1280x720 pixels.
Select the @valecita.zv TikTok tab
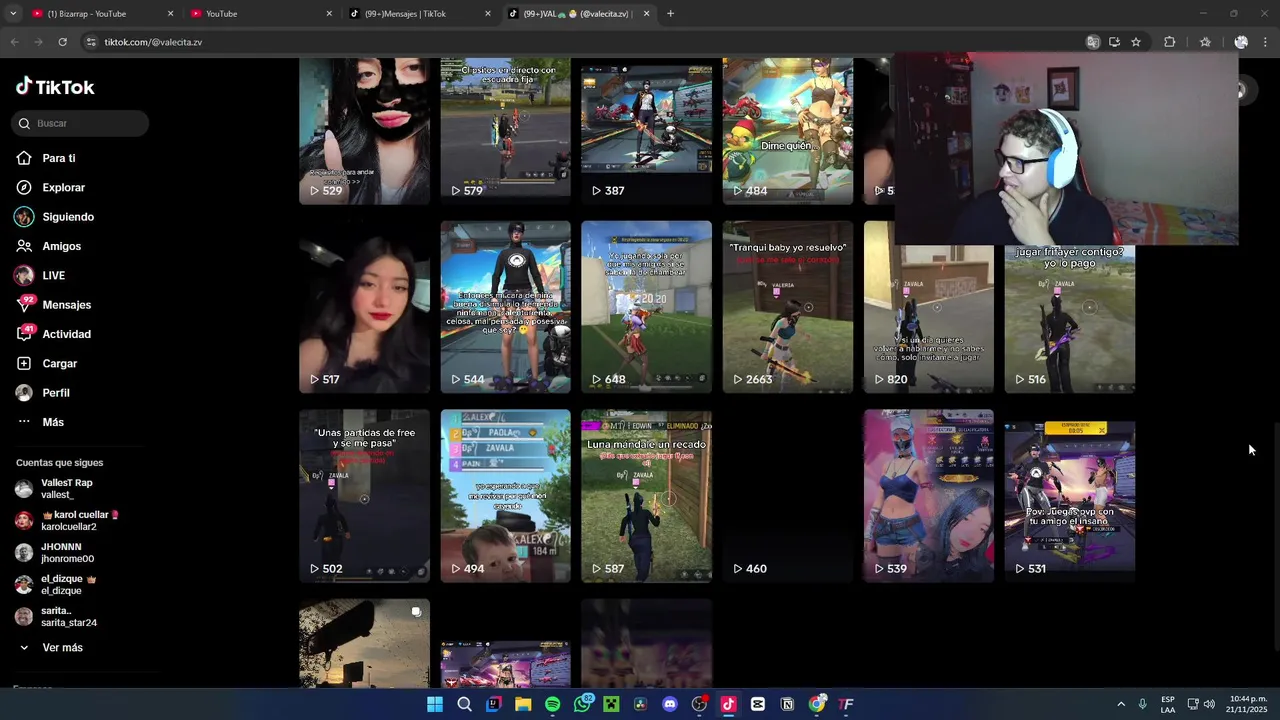click(572, 14)
